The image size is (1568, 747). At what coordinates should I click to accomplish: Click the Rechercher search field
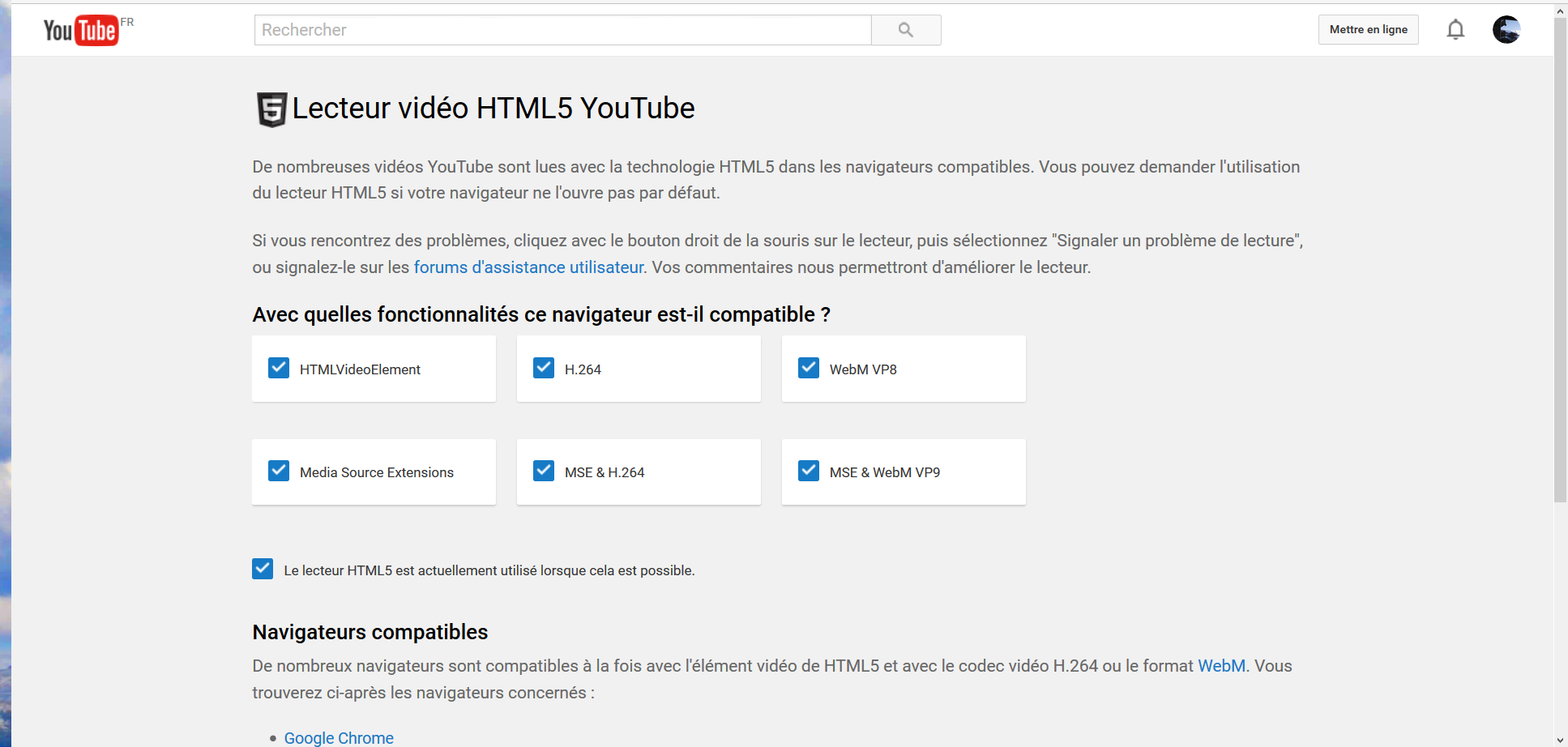point(562,30)
